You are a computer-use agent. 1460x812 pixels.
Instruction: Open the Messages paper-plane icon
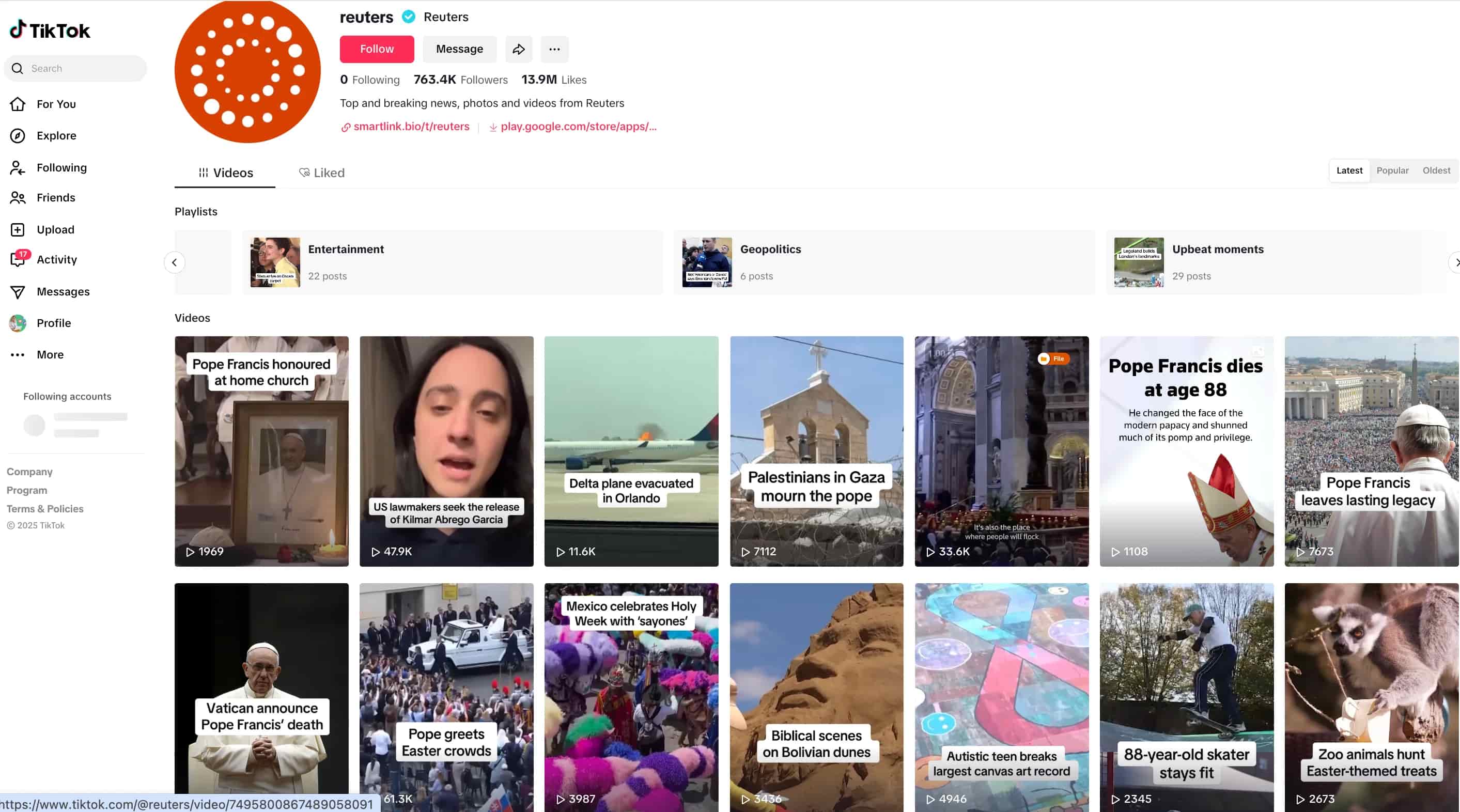pos(18,292)
